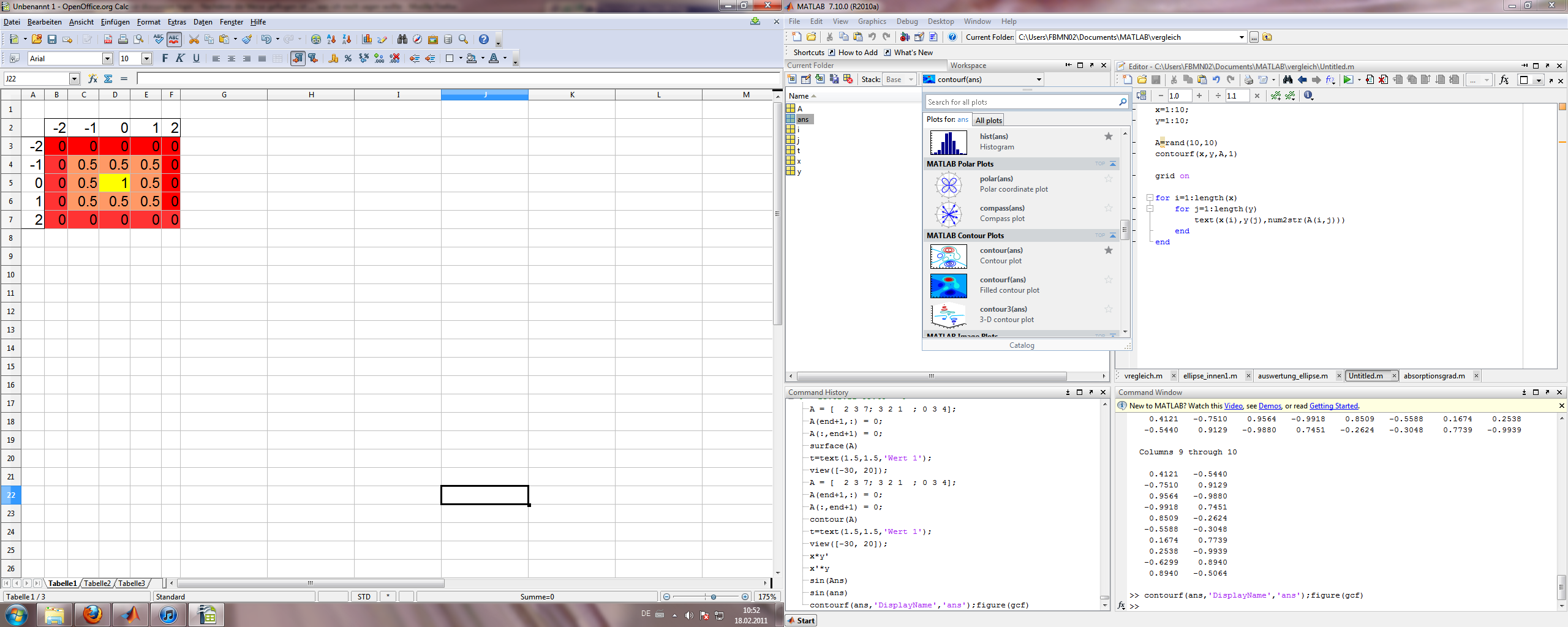Image resolution: width=1568 pixels, height=627 pixels.
Task: Open the Current Folder path dropdown
Action: tap(1241, 37)
